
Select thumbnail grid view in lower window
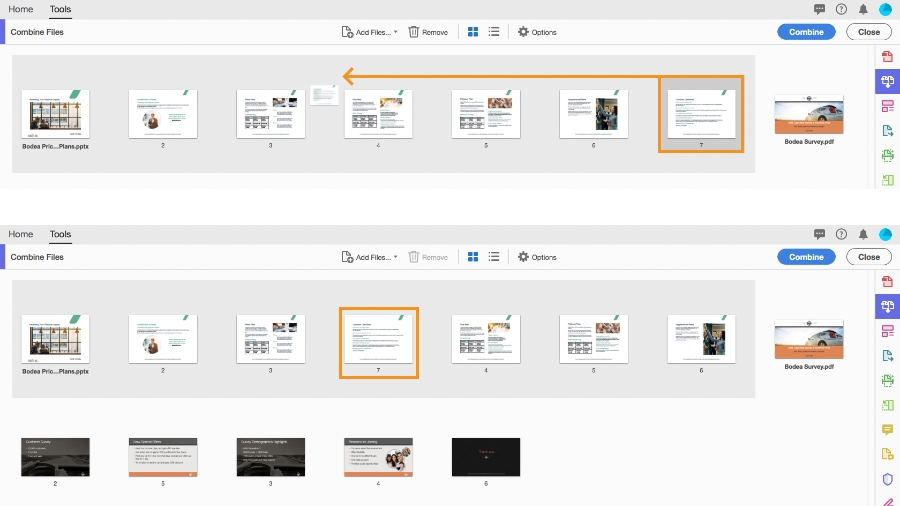(x=473, y=257)
